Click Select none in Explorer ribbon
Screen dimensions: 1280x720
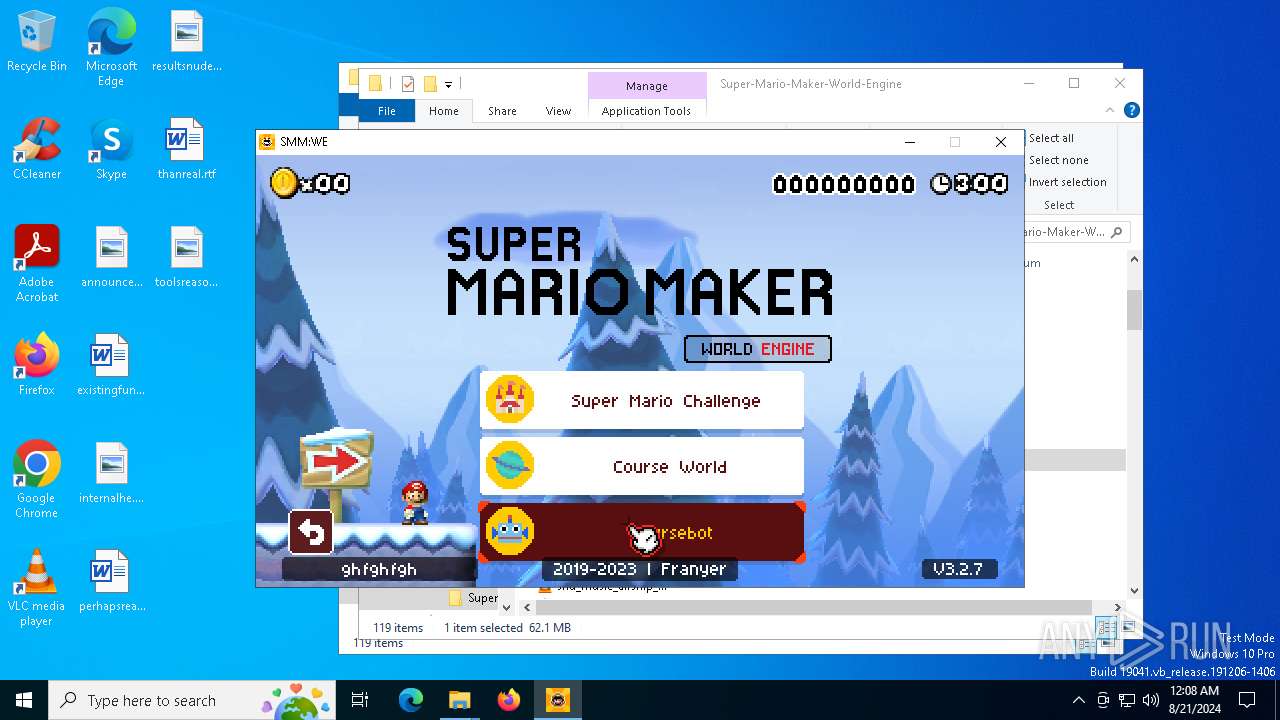[x=1058, y=160]
